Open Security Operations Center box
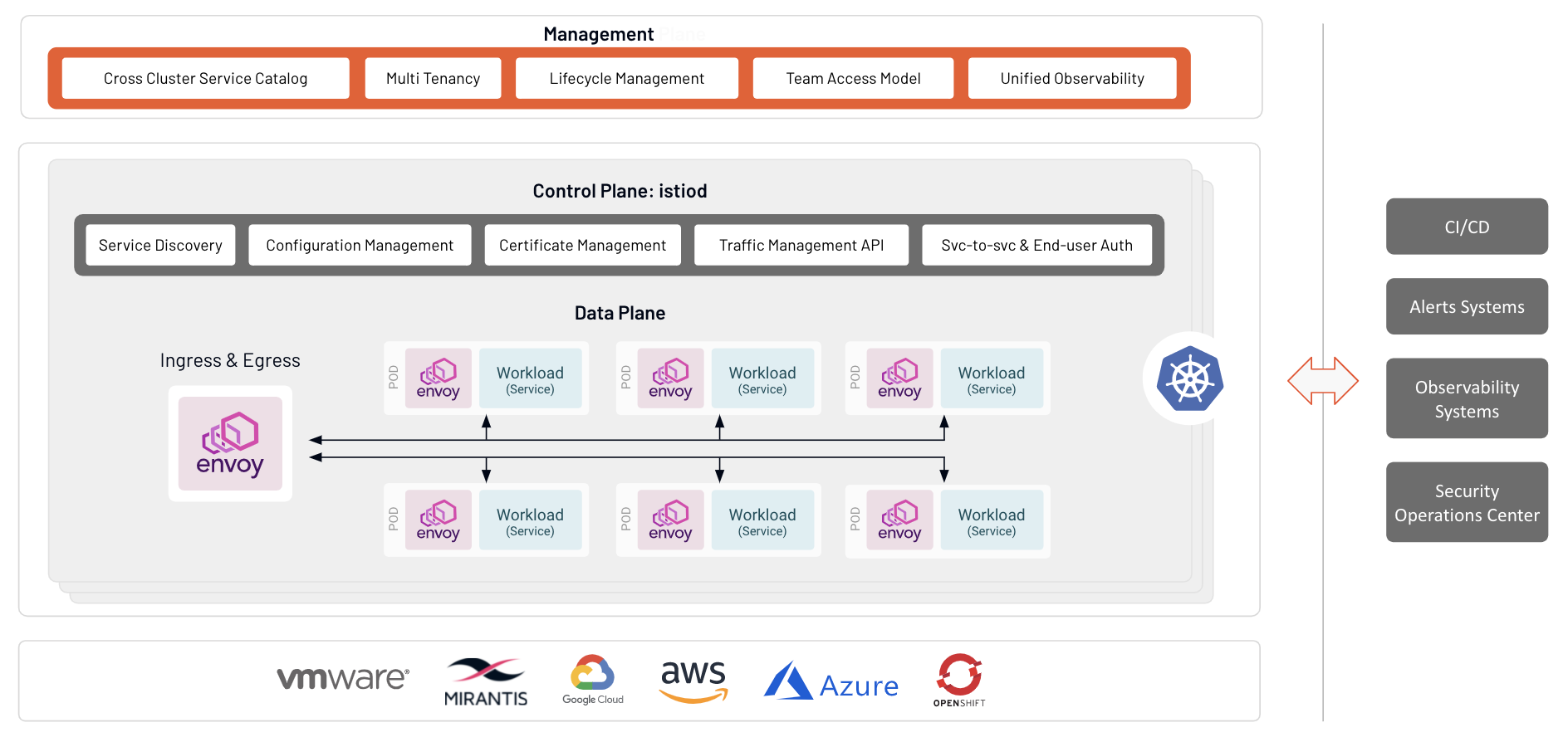Screen dimensions: 1568x742 pos(1466,503)
